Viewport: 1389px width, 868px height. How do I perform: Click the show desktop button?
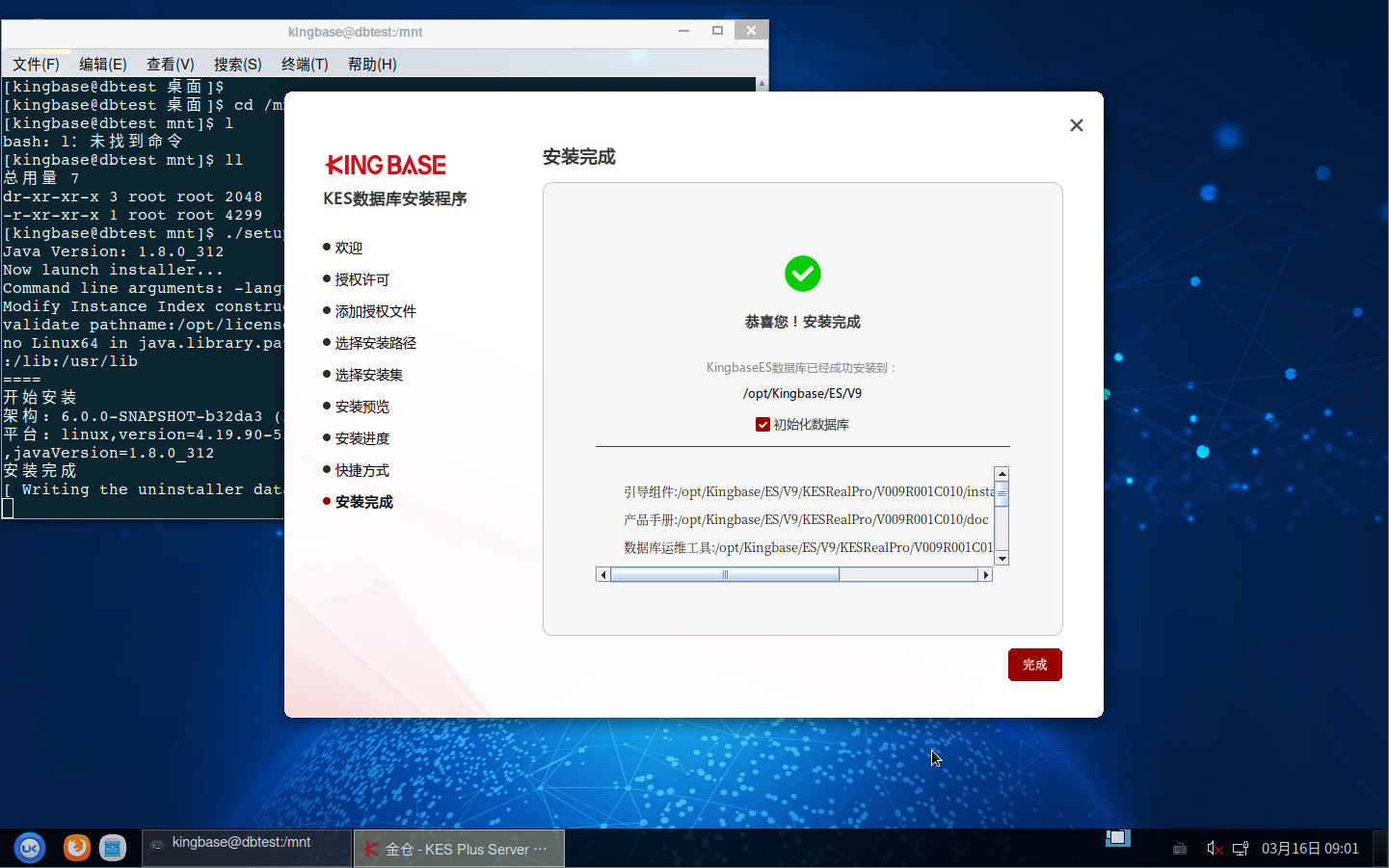[1380, 848]
